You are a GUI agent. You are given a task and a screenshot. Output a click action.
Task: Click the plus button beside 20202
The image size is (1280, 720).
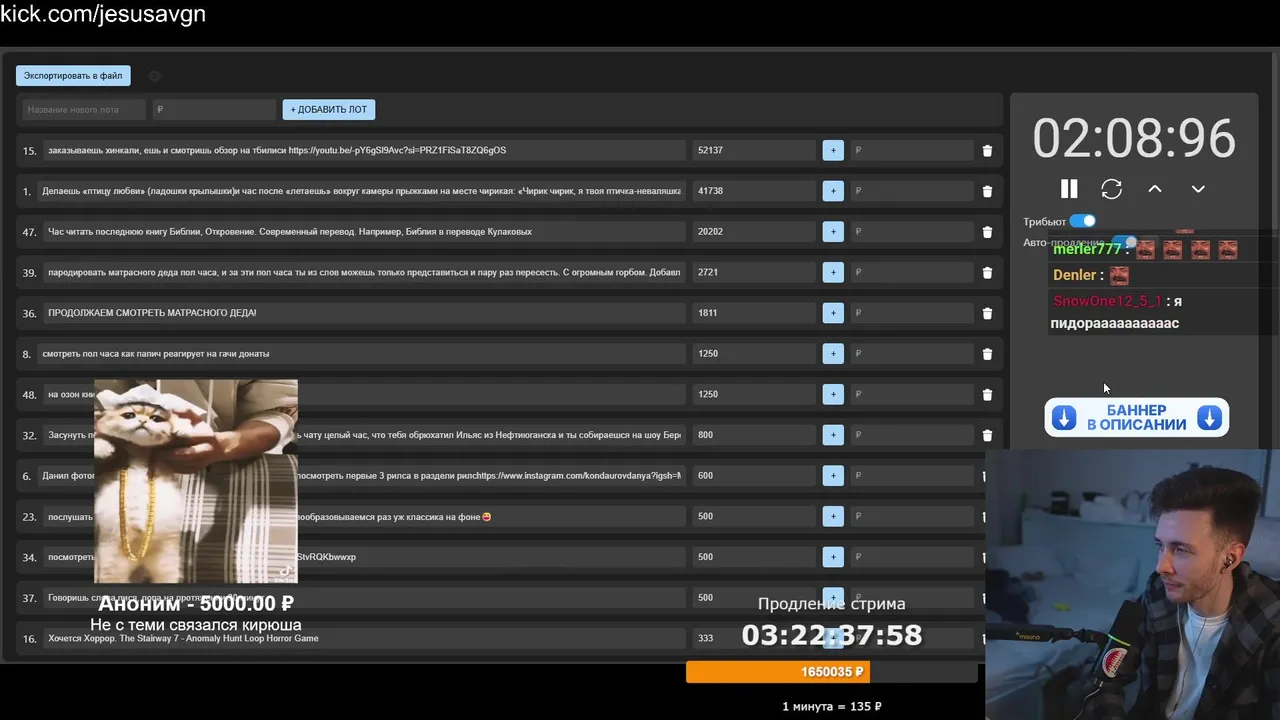[833, 232]
